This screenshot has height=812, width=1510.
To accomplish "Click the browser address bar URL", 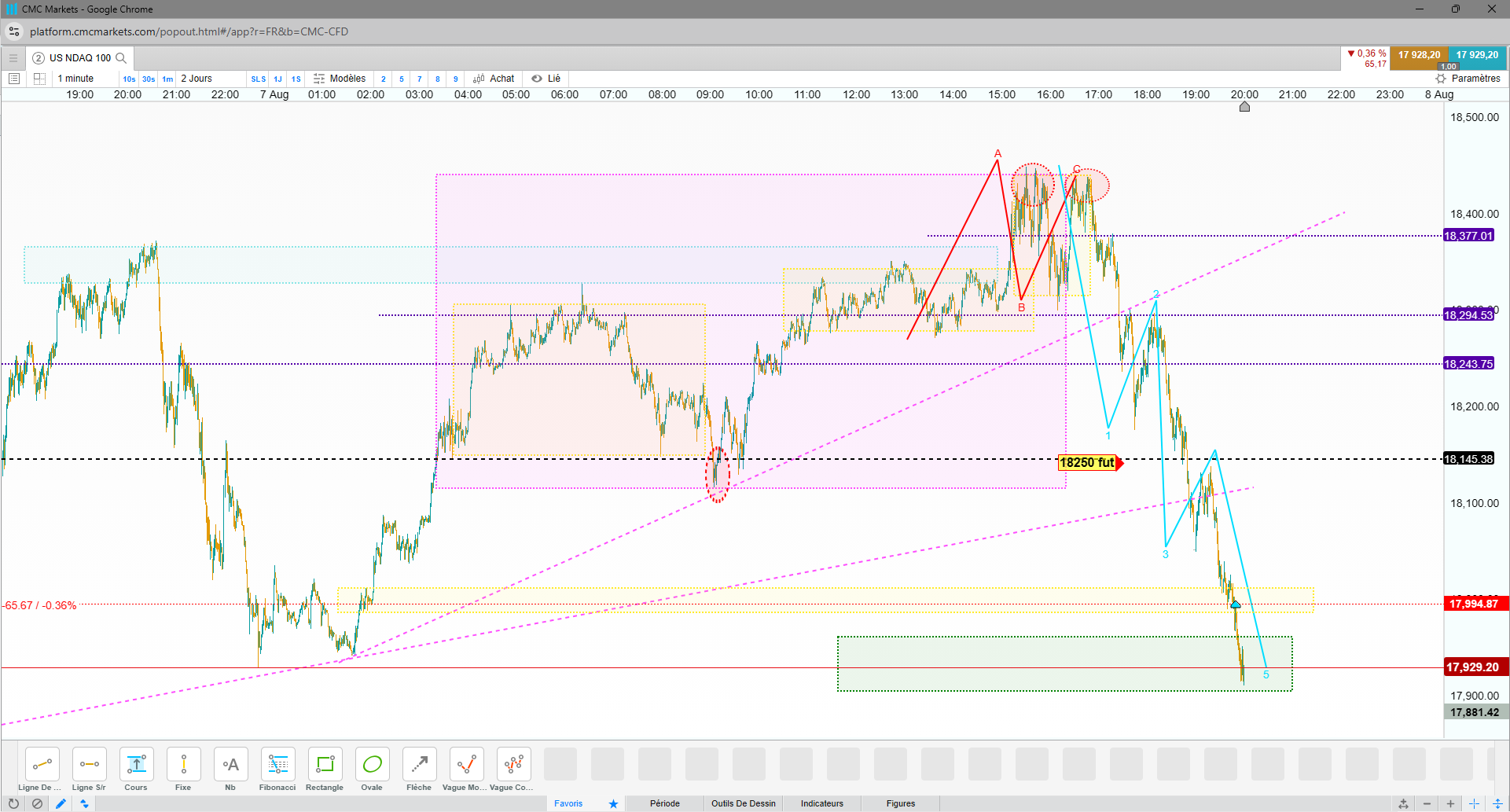I will coord(189,31).
